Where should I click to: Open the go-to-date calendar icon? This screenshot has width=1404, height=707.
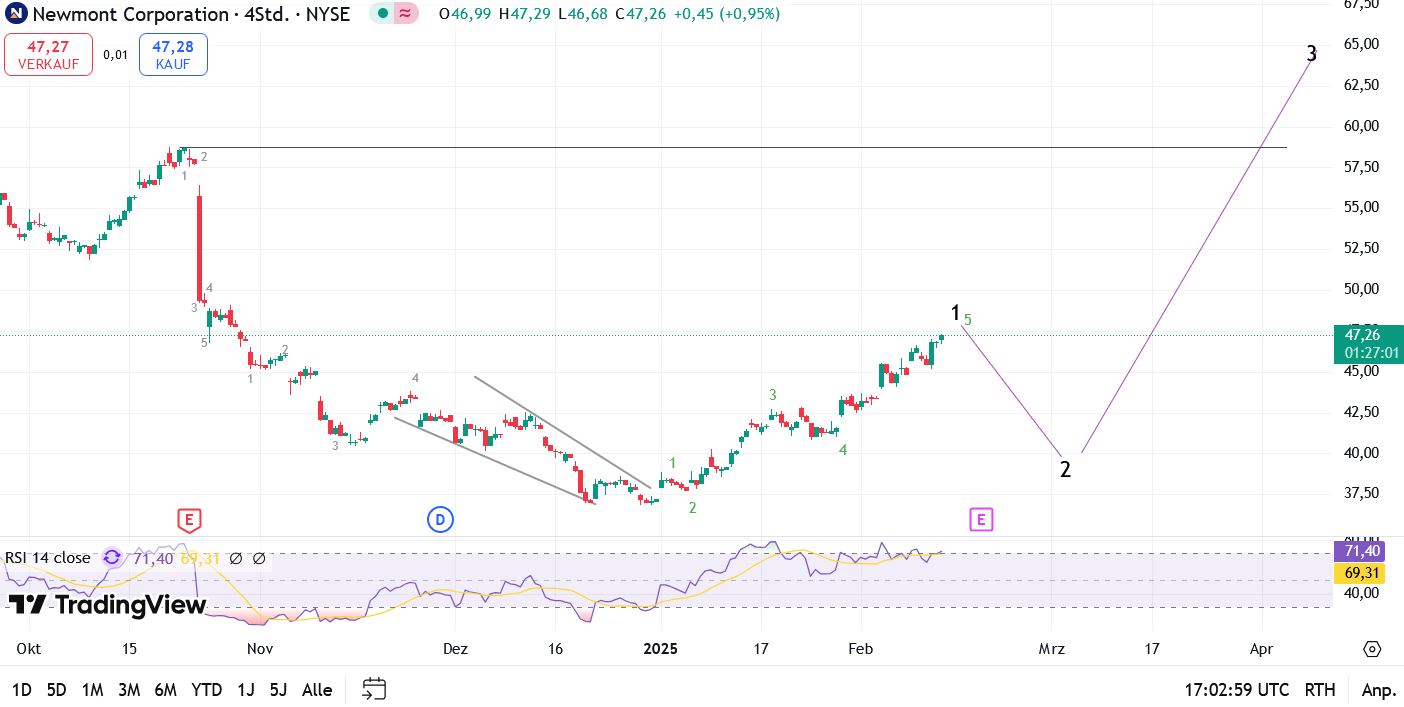[374, 689]
